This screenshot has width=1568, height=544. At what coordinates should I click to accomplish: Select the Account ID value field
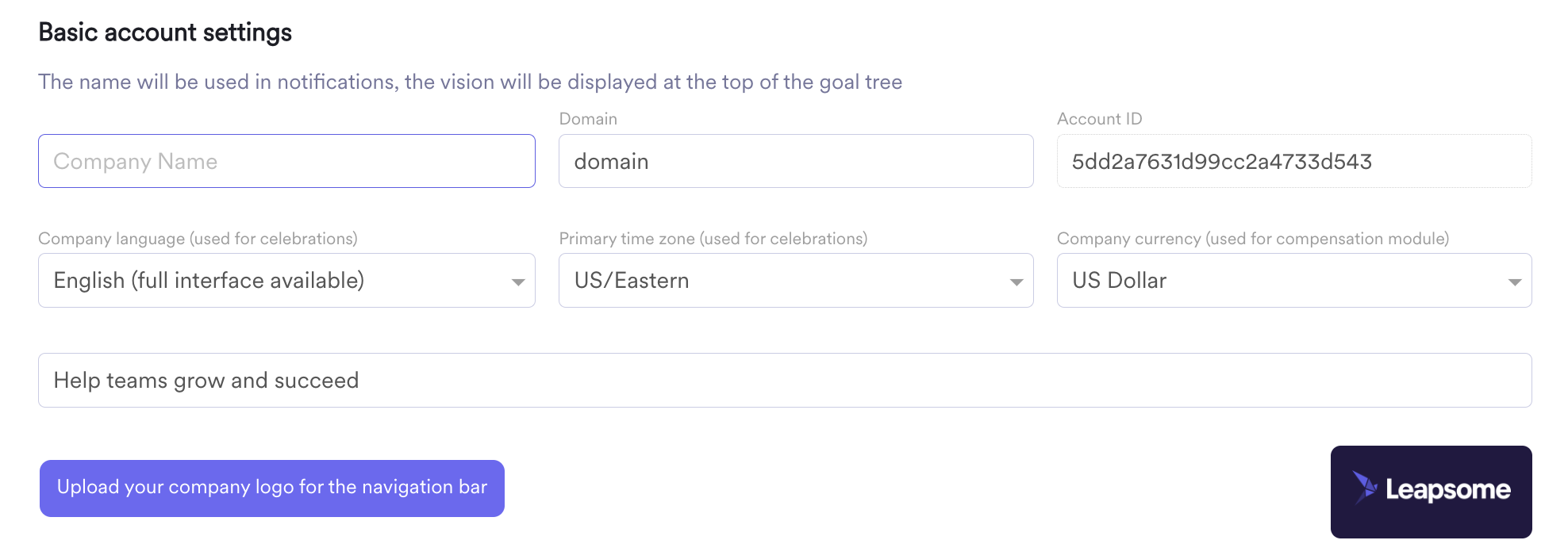pos(1294,161)
